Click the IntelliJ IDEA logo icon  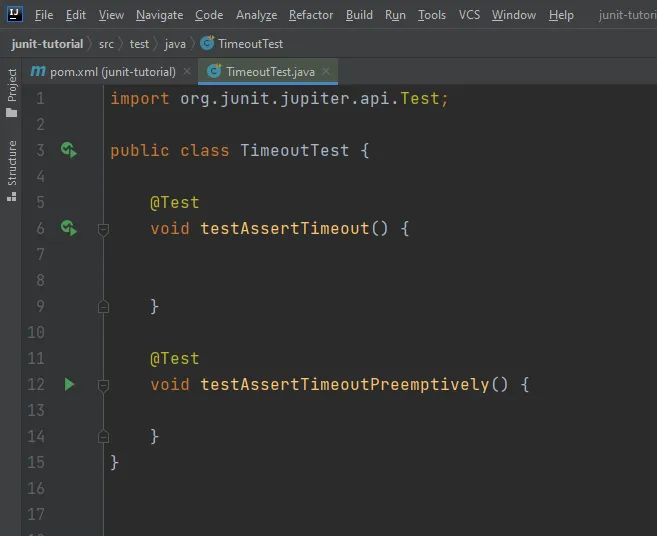(x=14, y=14)
